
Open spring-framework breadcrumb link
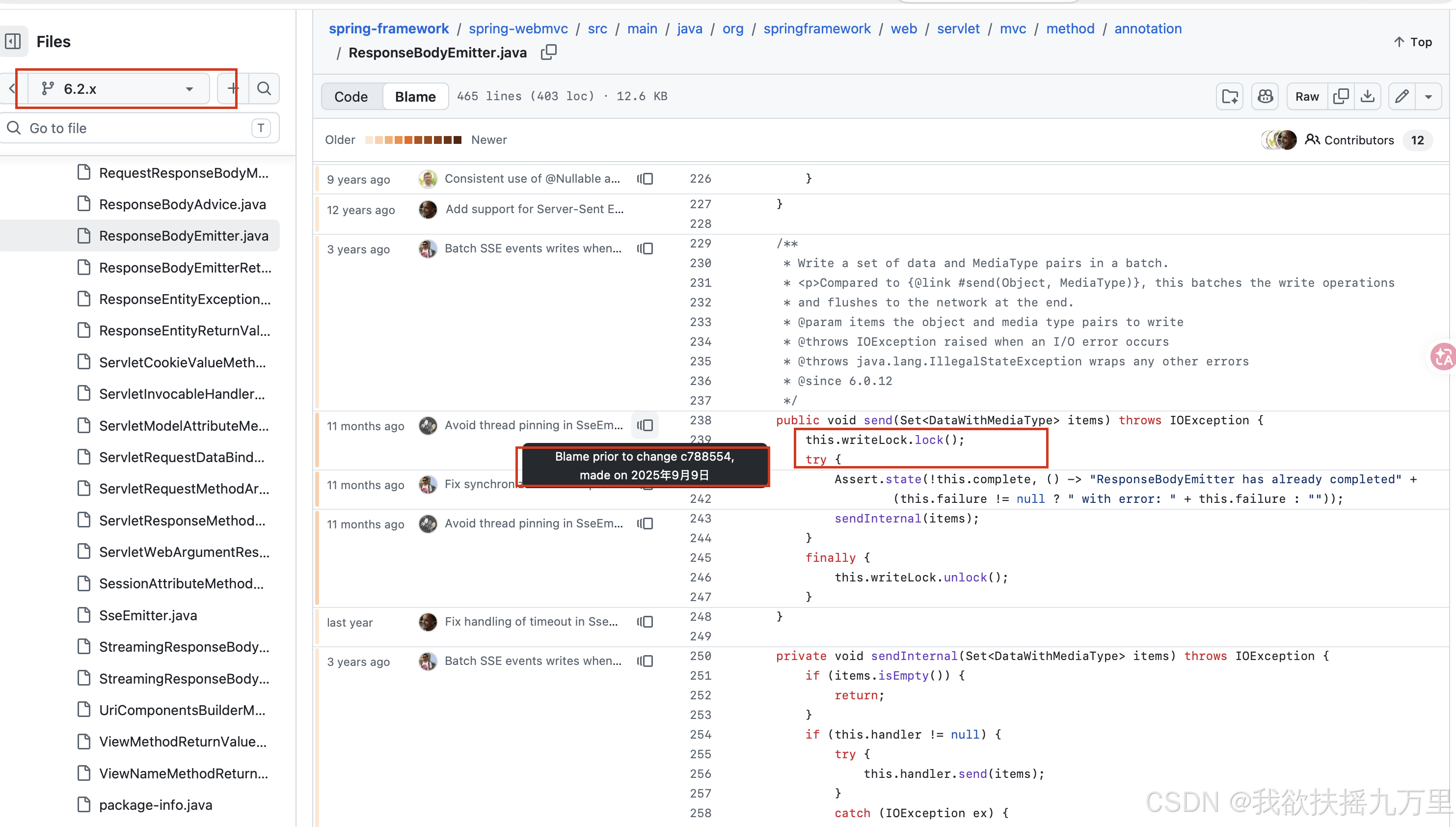pos(389,28)
